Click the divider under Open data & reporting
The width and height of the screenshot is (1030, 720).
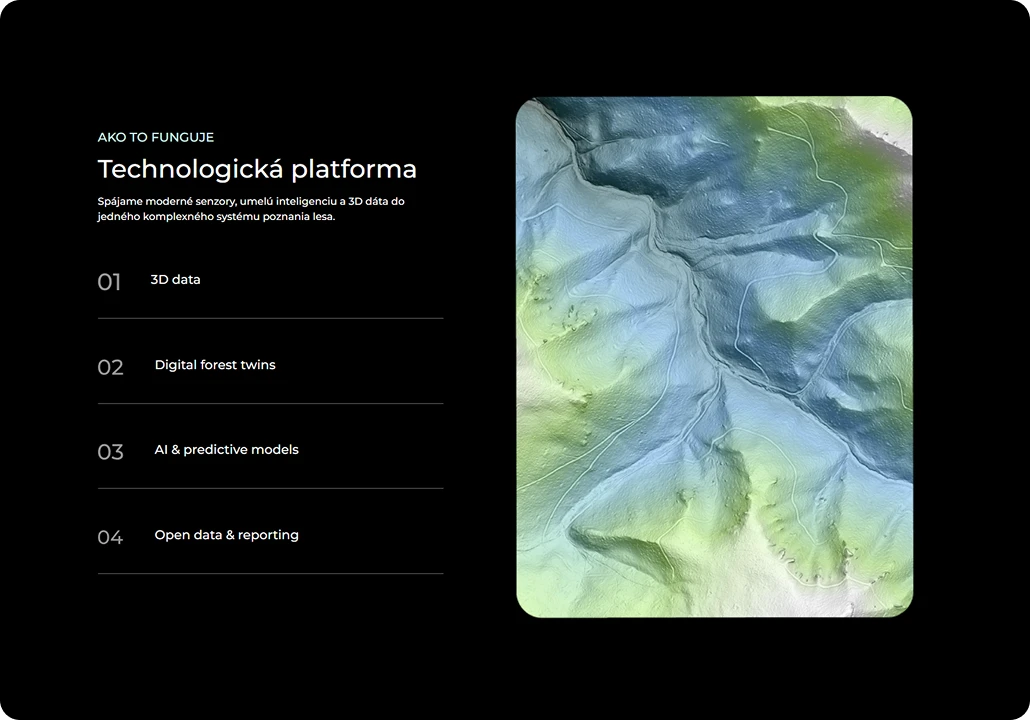[x=270, y=573]
